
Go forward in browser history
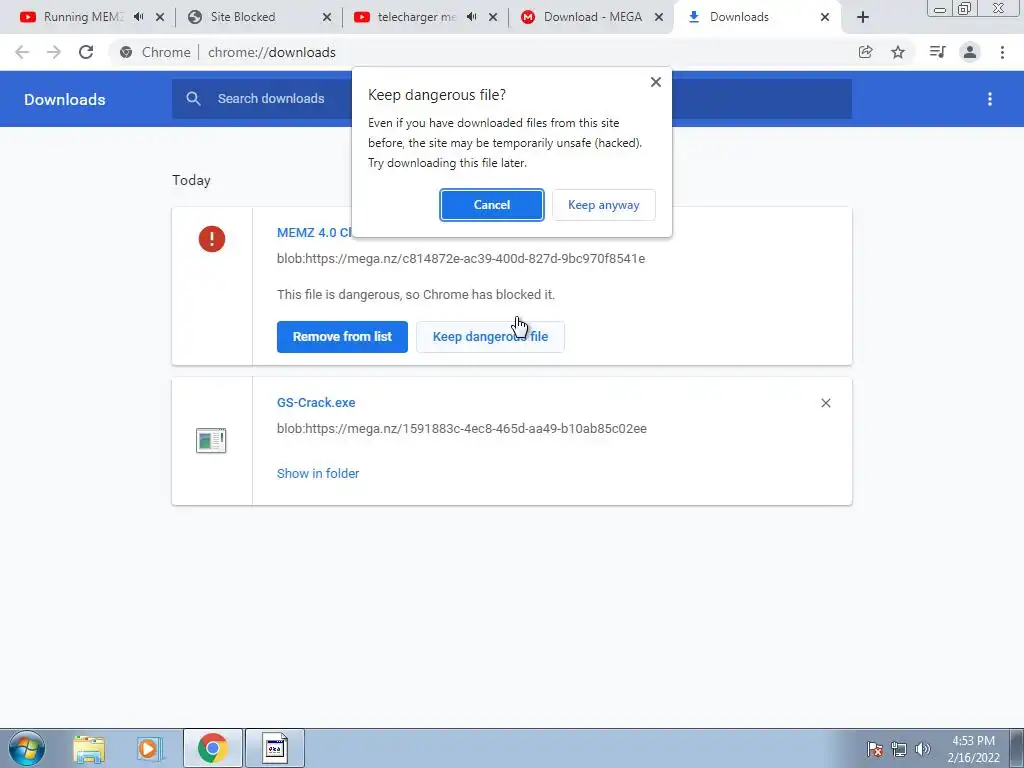[54, 52]
